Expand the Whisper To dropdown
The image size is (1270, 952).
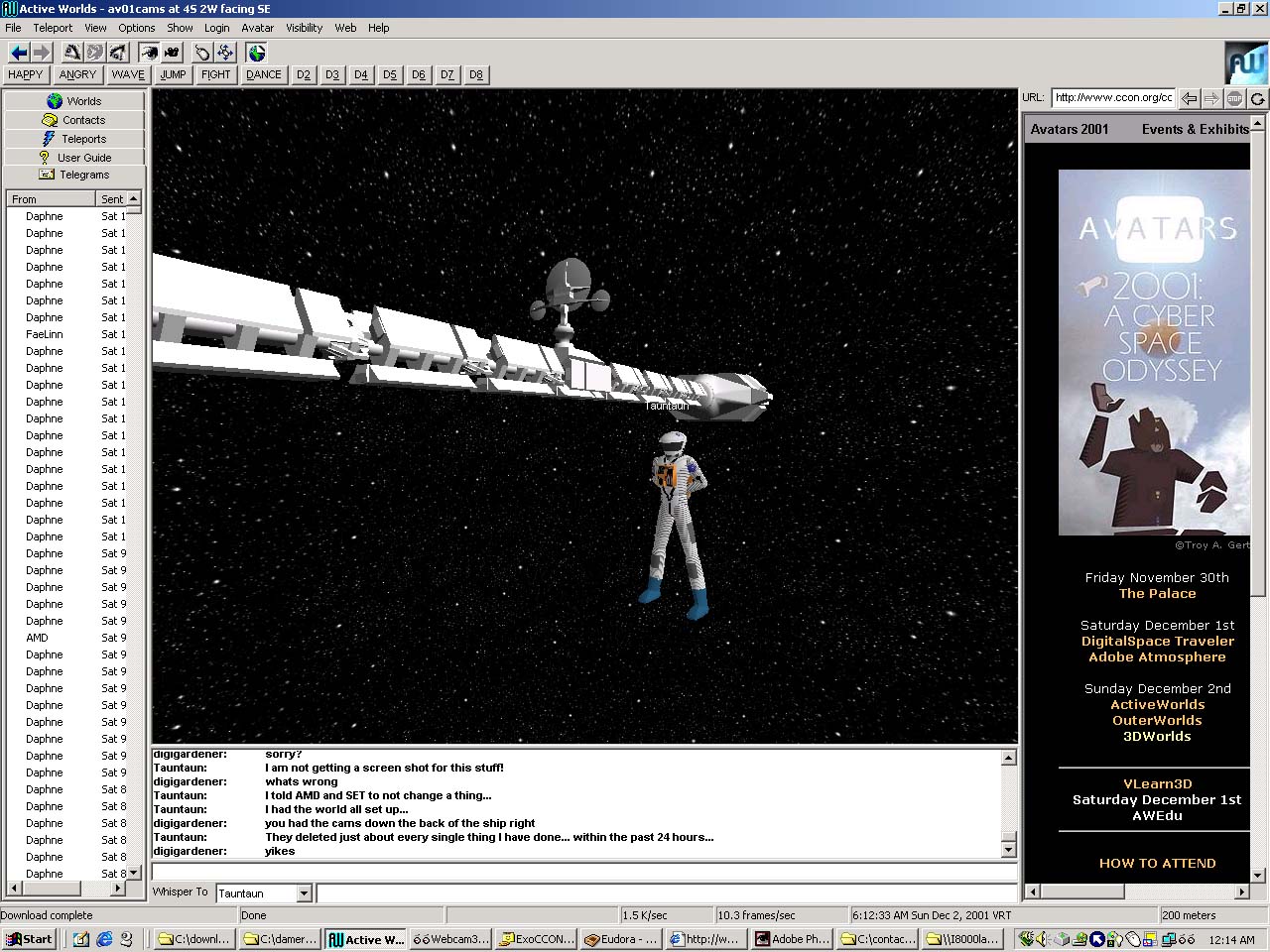305,893
